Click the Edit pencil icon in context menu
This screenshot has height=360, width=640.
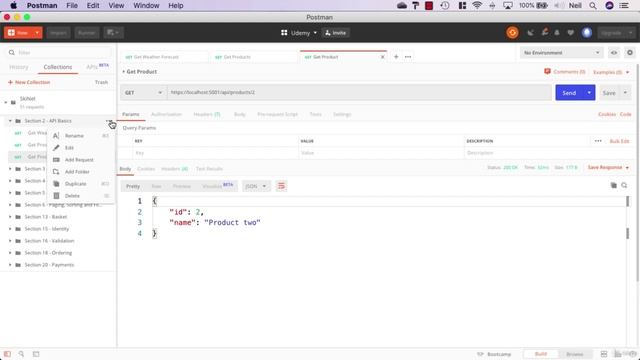coord(56,148)
